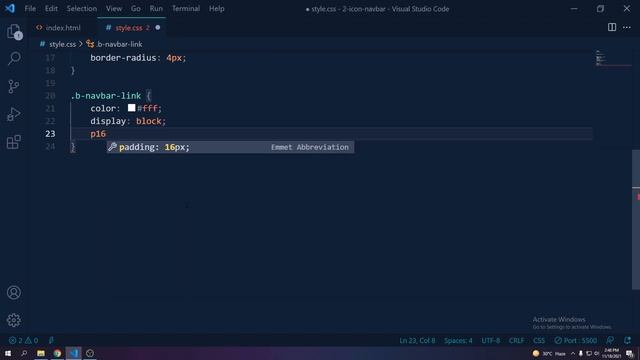The height and width of the screenshot is (360, 640).
Task: Open the Windows Start menu
Action: 8,353
